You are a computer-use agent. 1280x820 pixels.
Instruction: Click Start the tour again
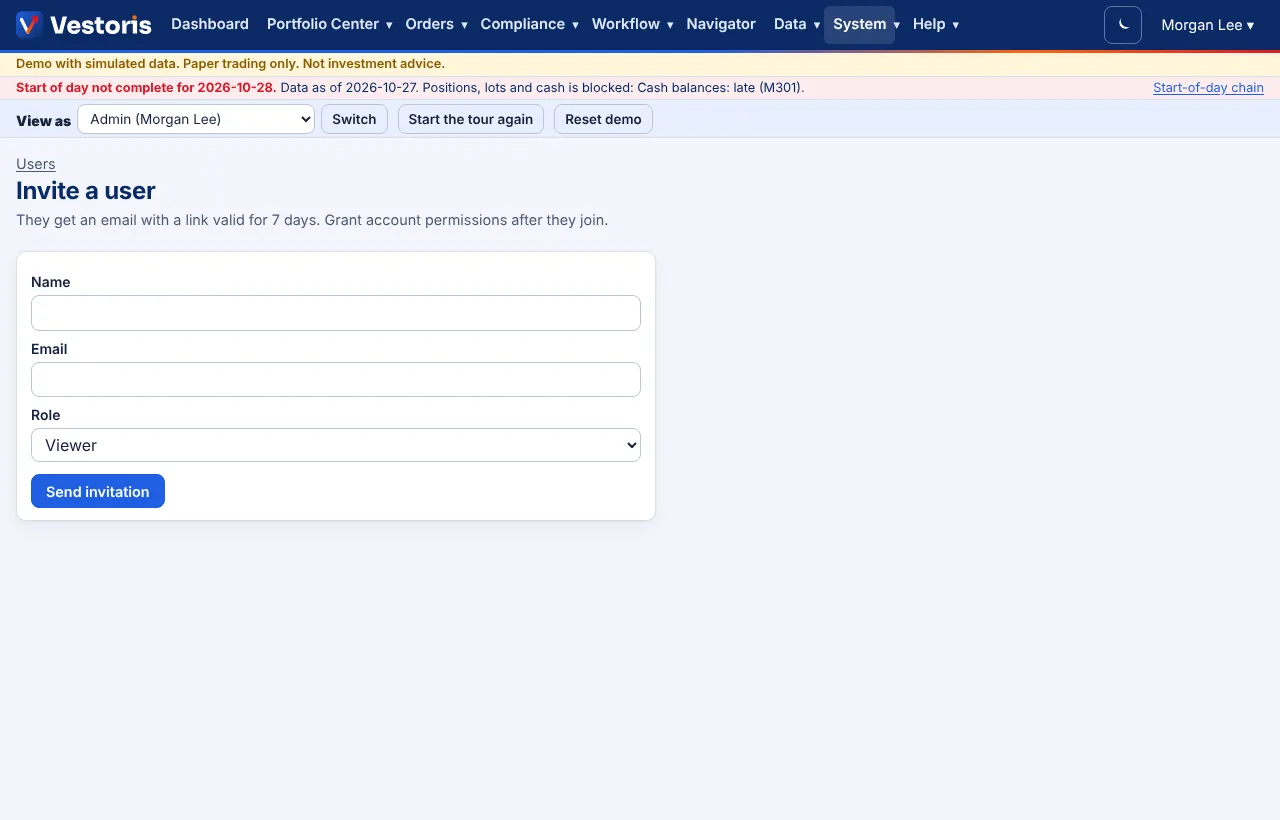point(471,119)
